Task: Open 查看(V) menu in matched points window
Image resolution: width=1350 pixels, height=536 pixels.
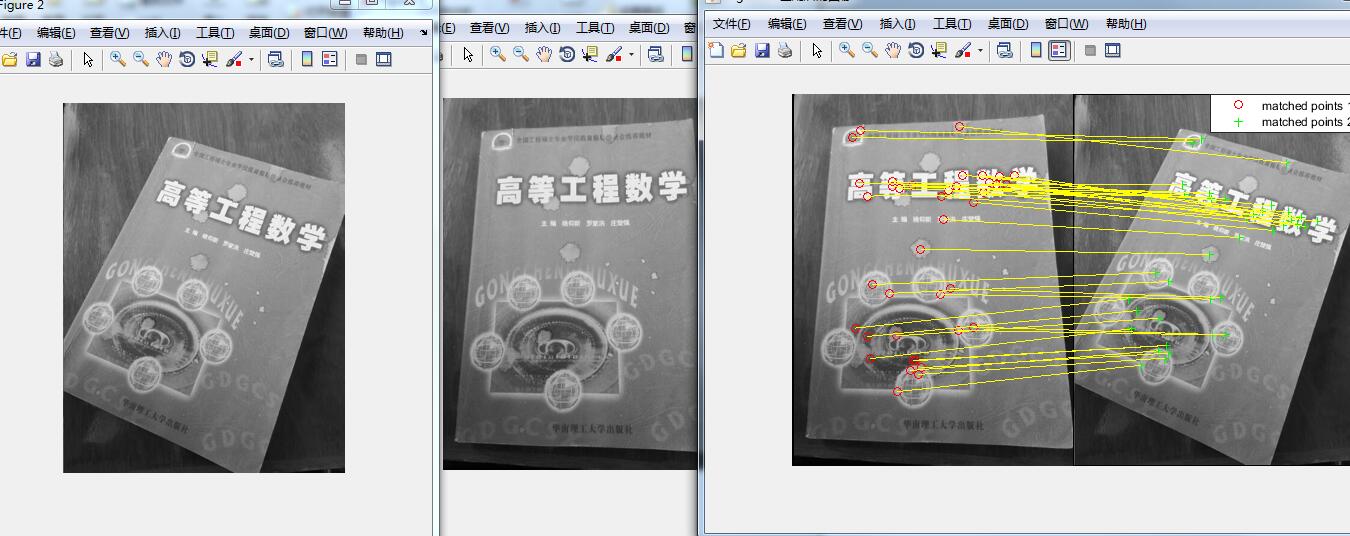Action: pyautogui.click(x=843, y=24)
